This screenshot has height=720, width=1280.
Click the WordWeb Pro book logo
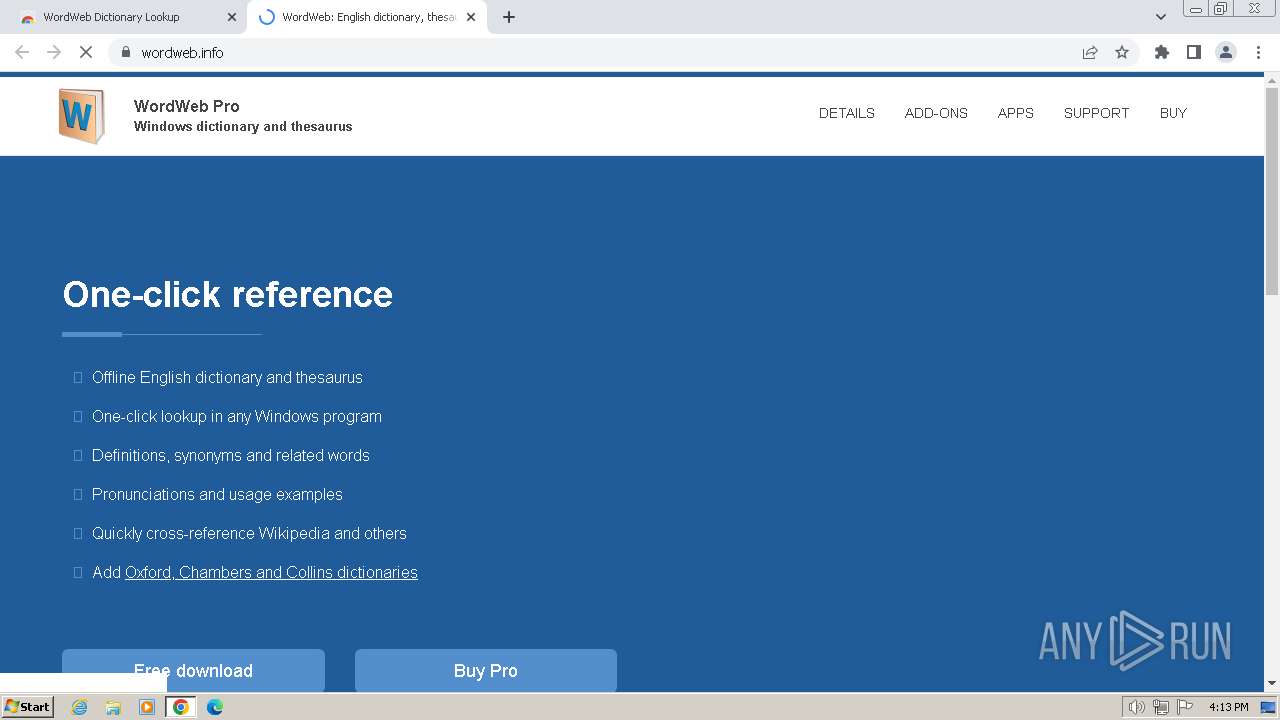(x=81, y=116)
